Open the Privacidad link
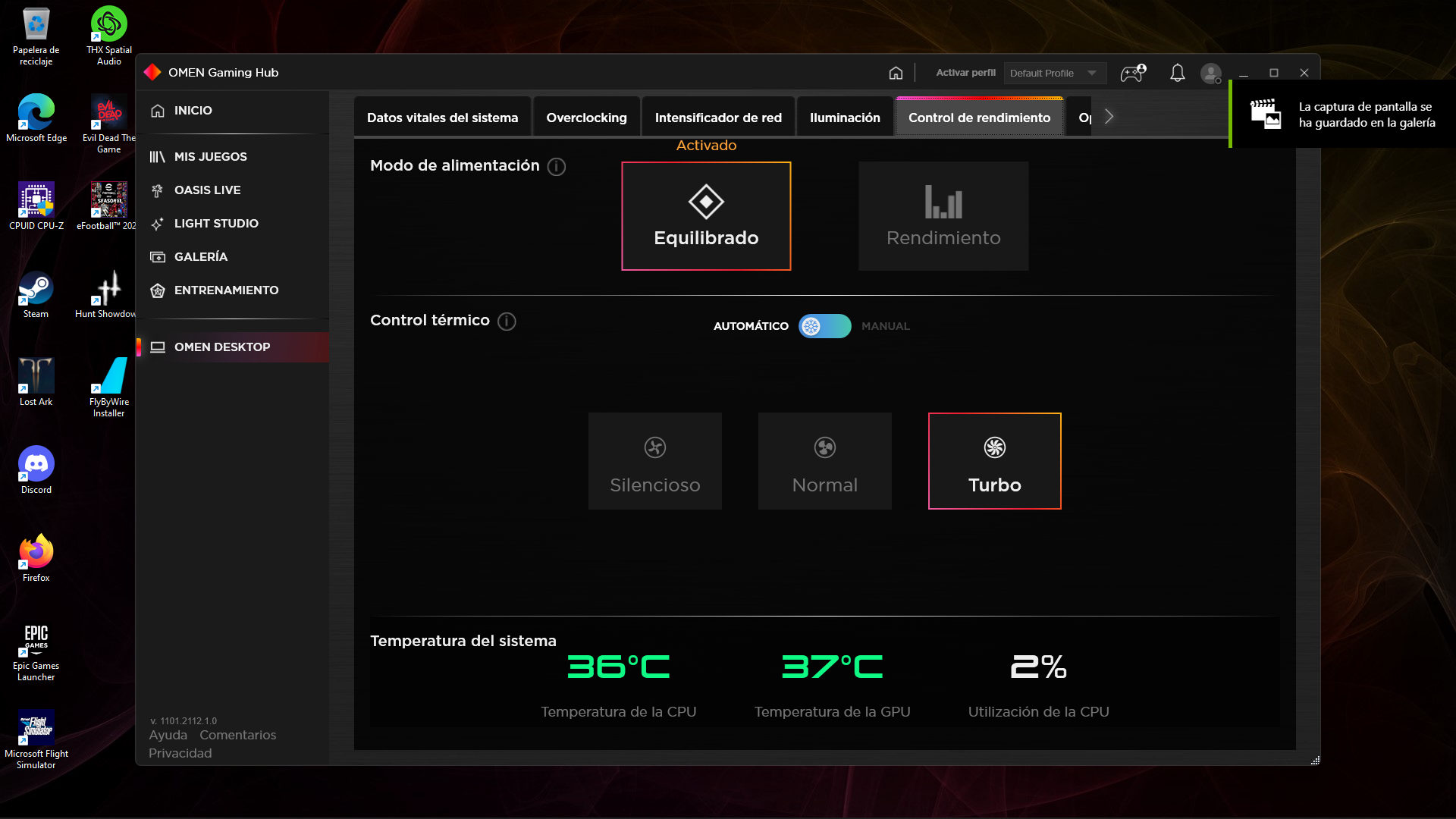Screen dimensions: 1456x819 pyautogui.click(x=180, y=753)
